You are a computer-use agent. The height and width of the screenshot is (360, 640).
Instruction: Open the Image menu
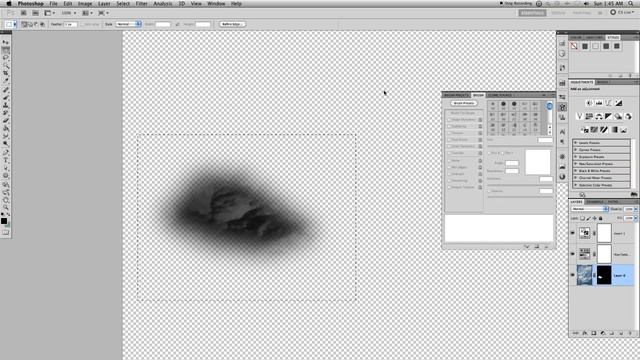(x=85, y=4)
